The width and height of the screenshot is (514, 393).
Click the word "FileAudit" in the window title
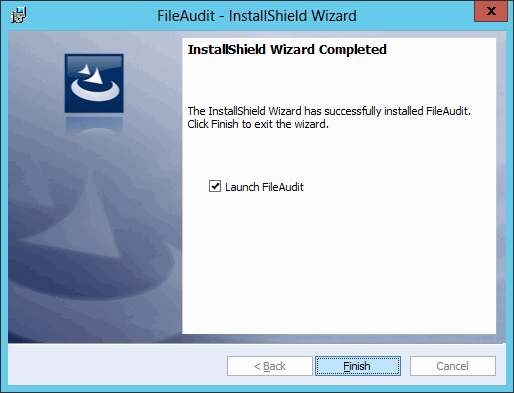[186, 16]
